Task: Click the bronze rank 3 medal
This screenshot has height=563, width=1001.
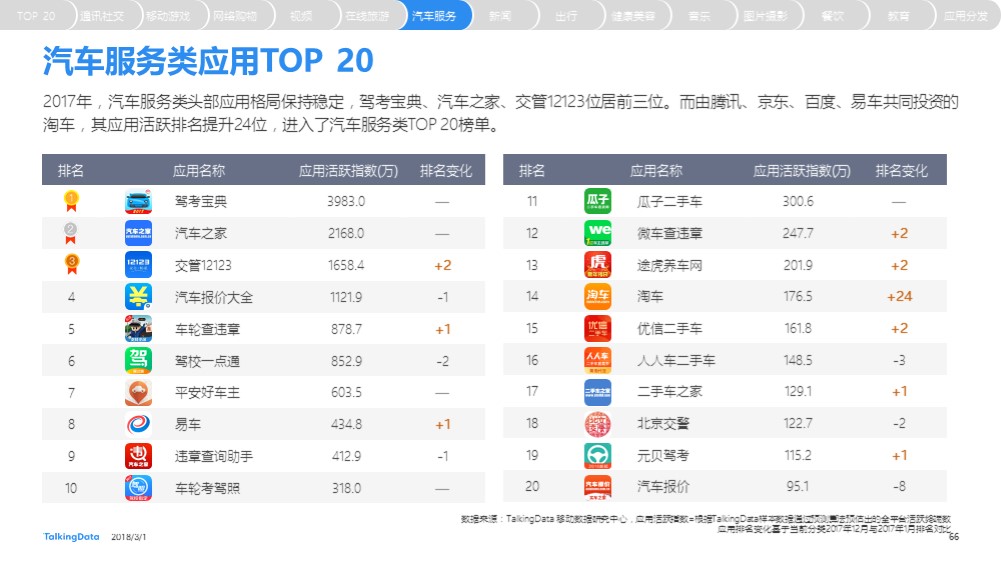Action: [x=72, y=264]
